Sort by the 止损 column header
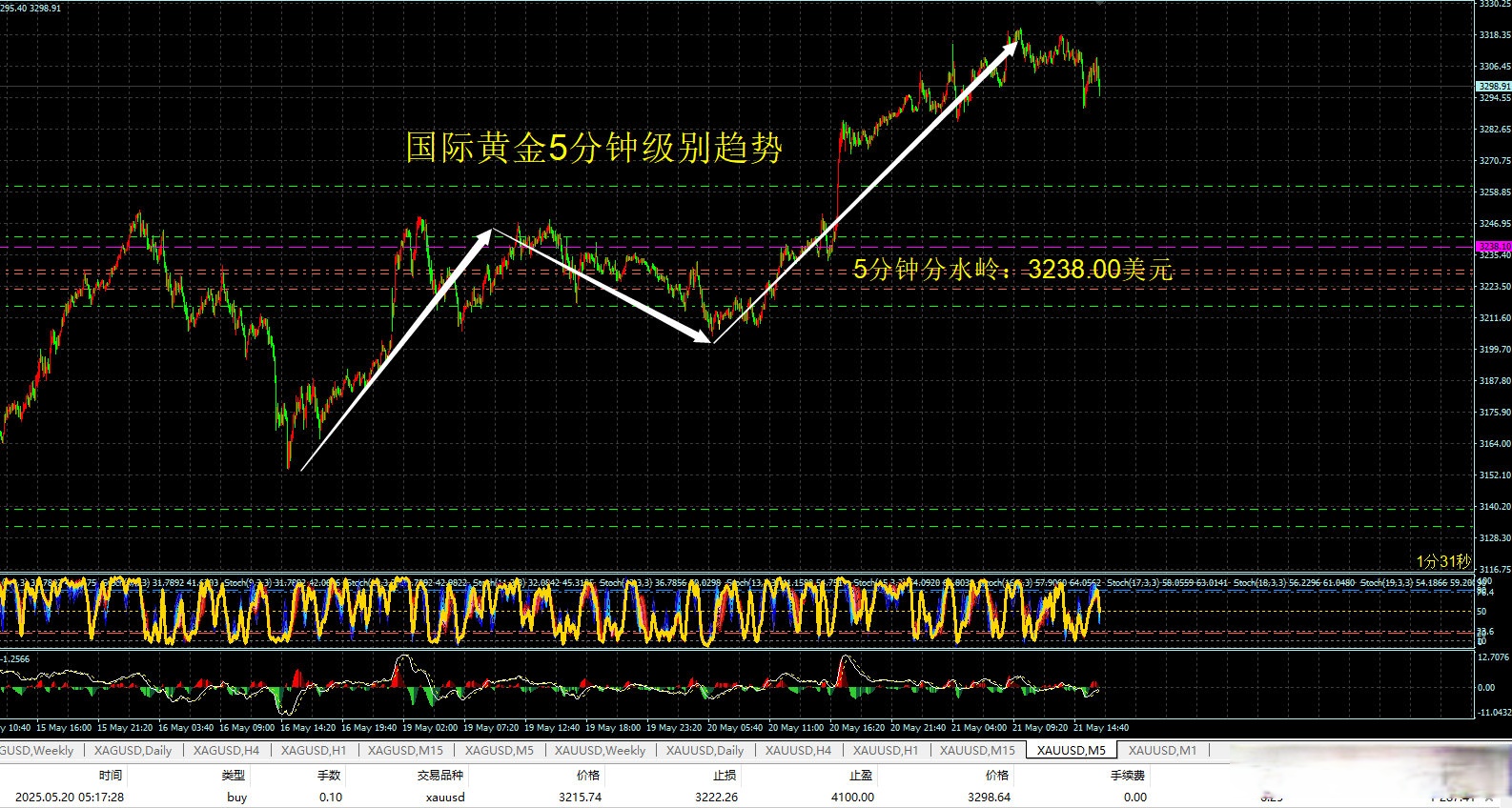Screen dimensions: 1512x808 (x=725, y=776)
